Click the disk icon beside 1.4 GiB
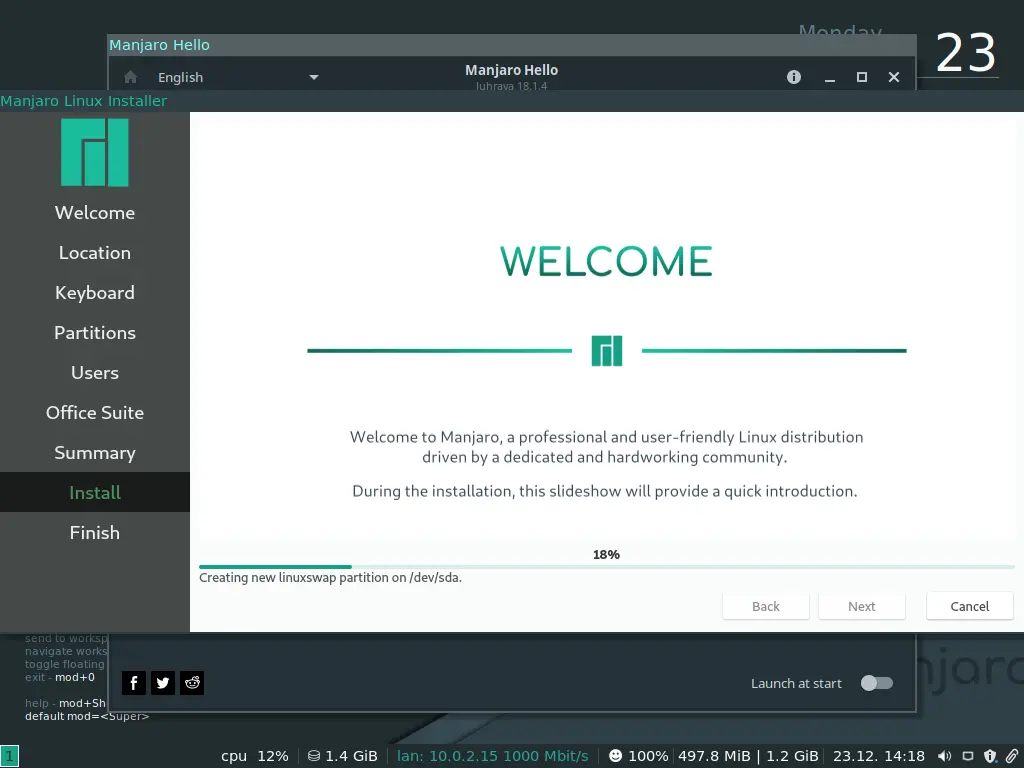The width and height of the screenshot is (1024, 768). point(313,756)
